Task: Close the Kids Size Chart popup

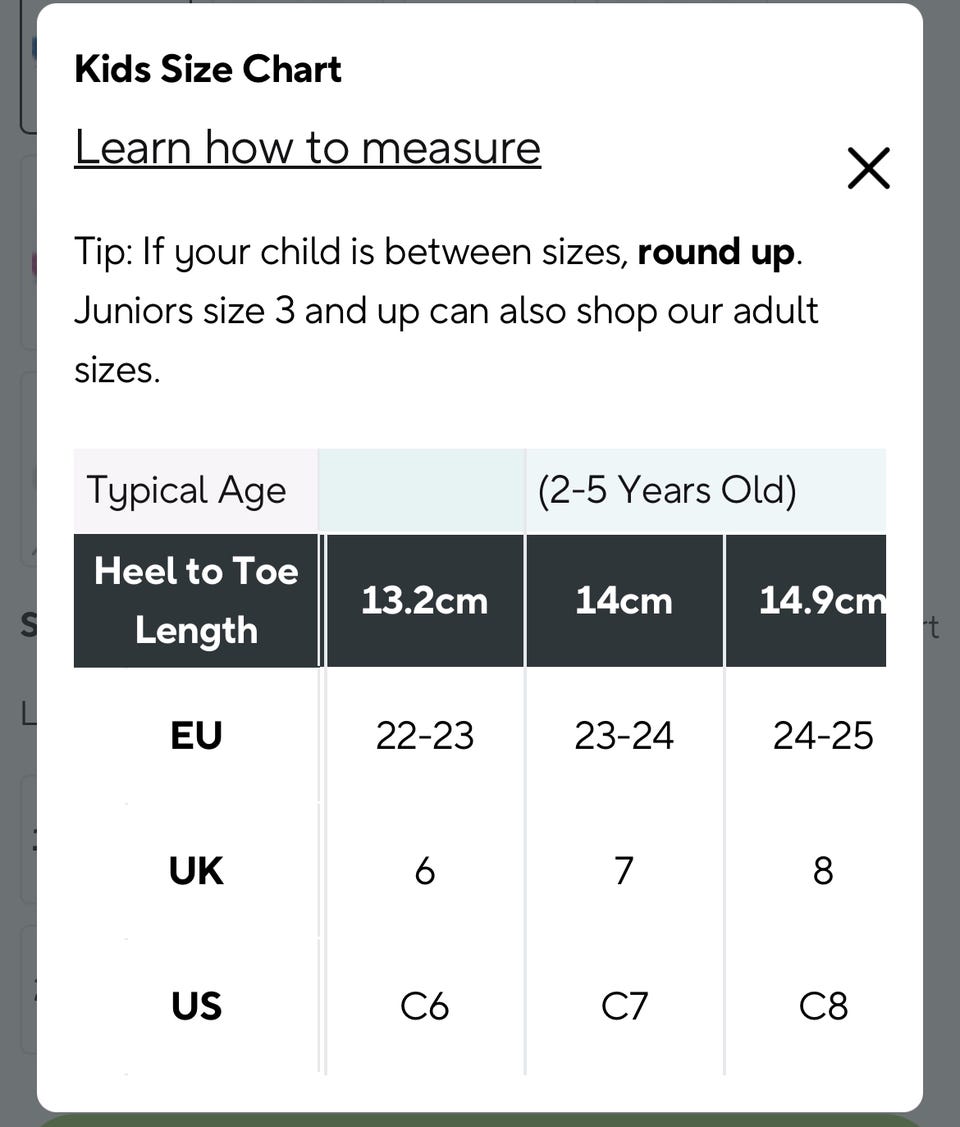Action: [868, 168]
